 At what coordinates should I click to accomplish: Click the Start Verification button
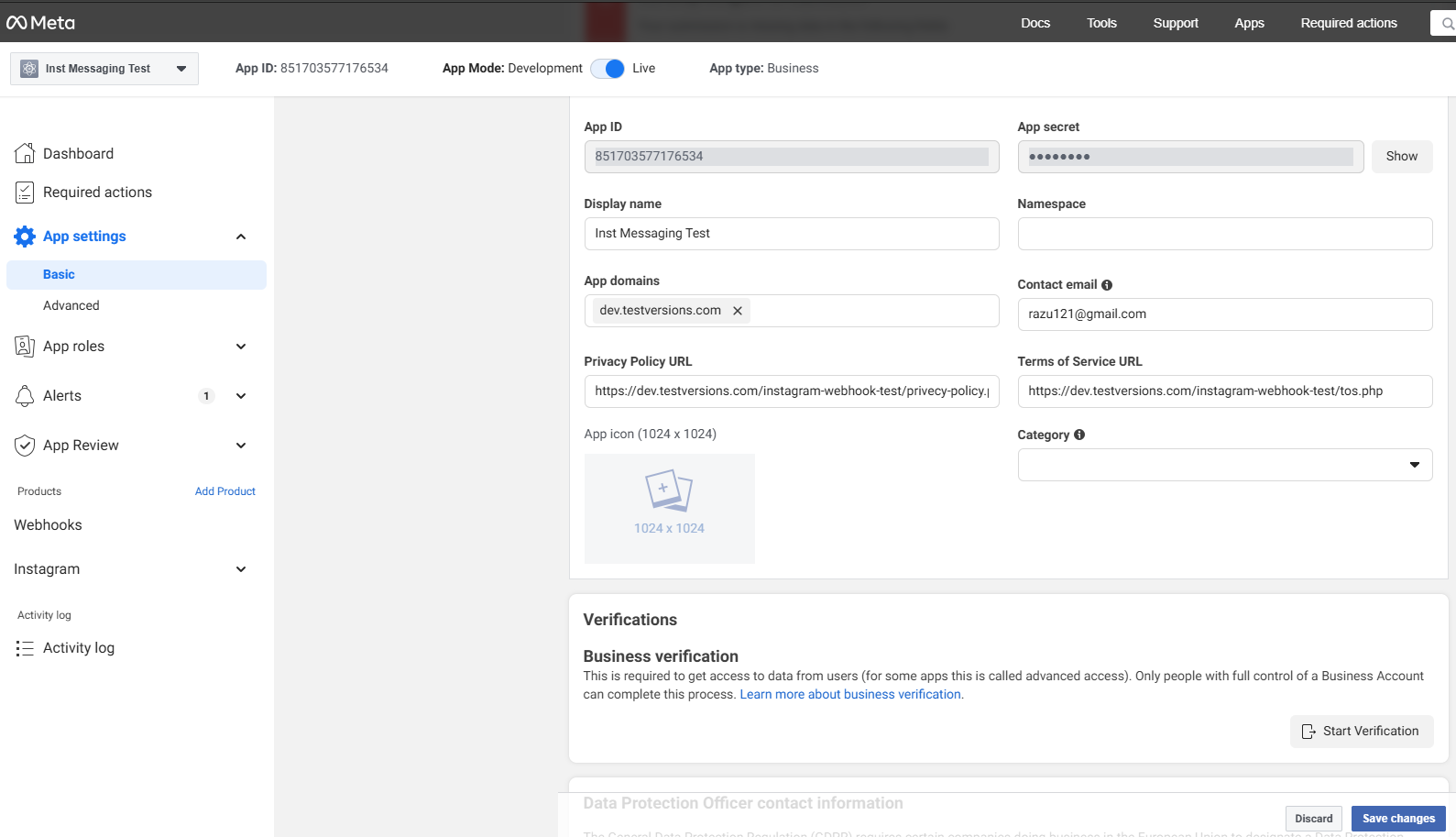click(1362, 732)
